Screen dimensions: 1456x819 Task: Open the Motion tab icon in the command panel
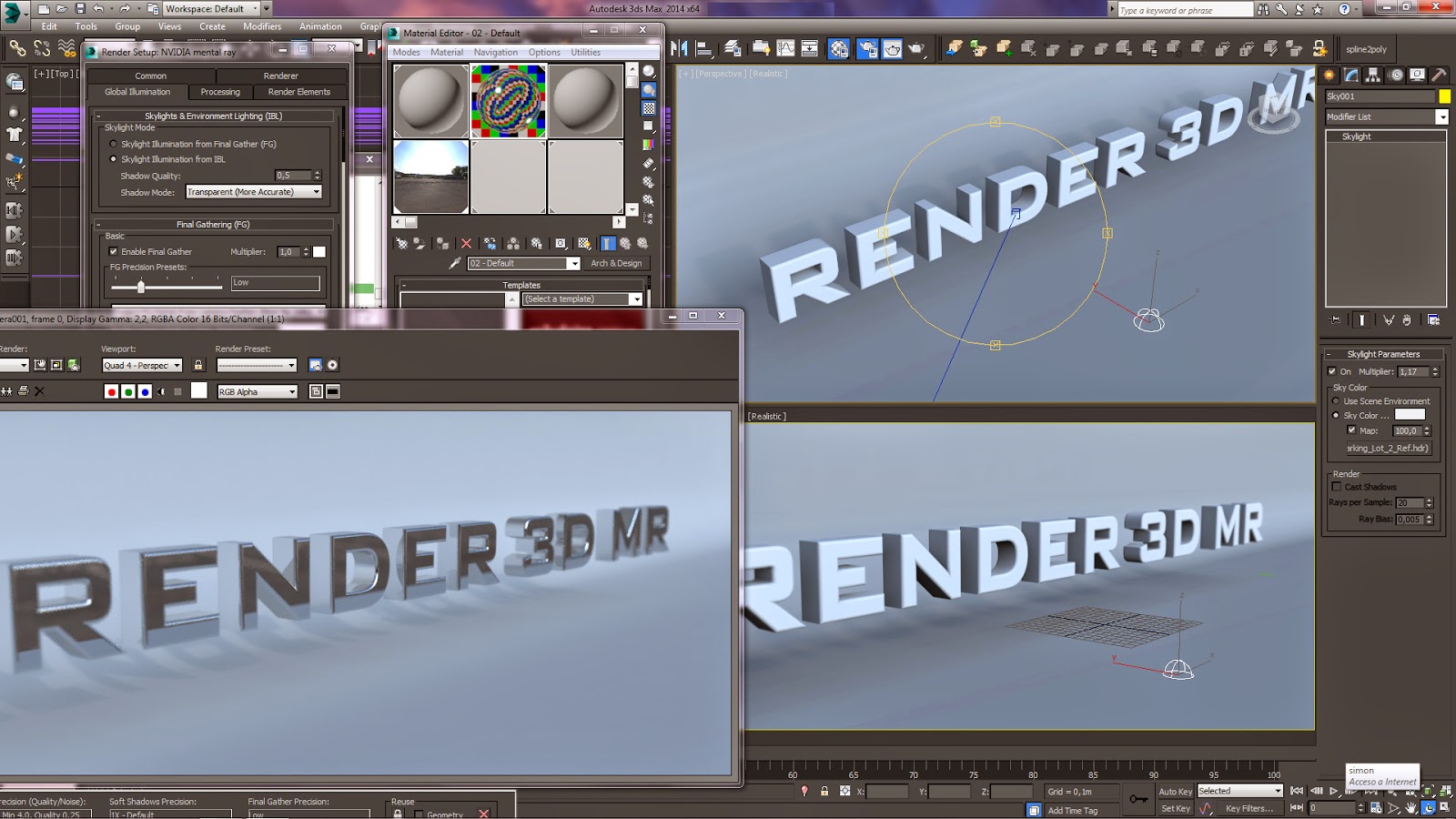pos(1396,75)
